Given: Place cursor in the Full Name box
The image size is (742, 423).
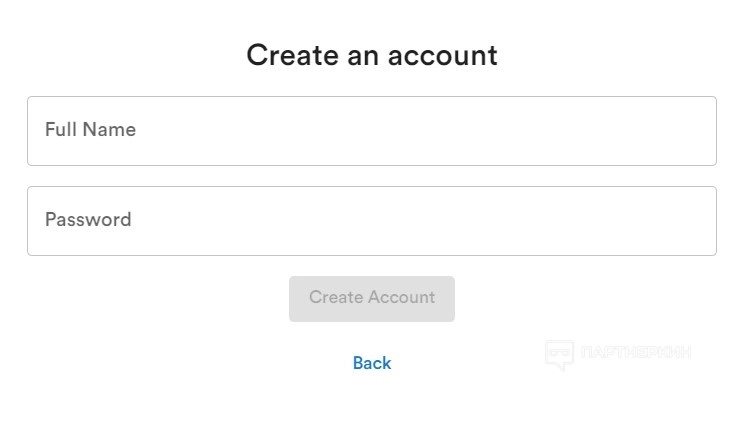Looking at the screenshot, I should tap(371, 131).
